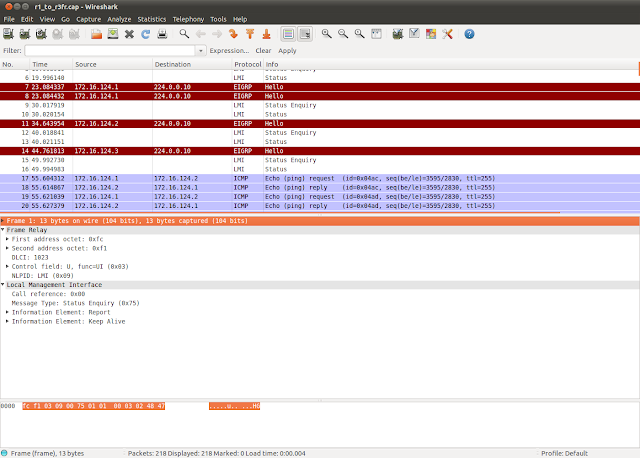
Task: Close this capture file (X icon)
Action: 129,34
